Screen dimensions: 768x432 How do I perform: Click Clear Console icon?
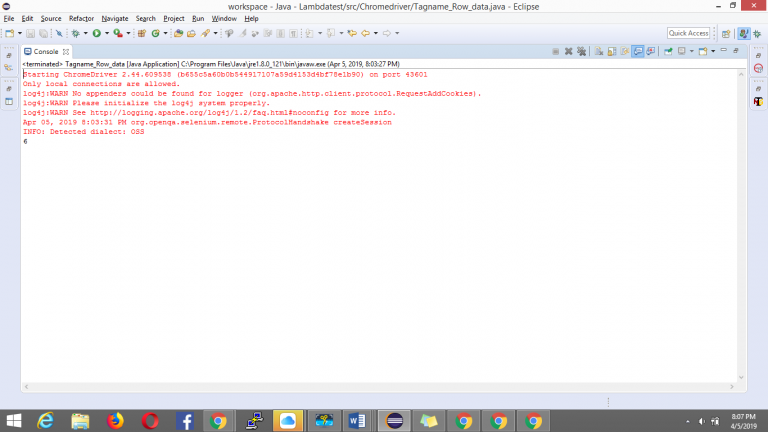coord(598,51)
